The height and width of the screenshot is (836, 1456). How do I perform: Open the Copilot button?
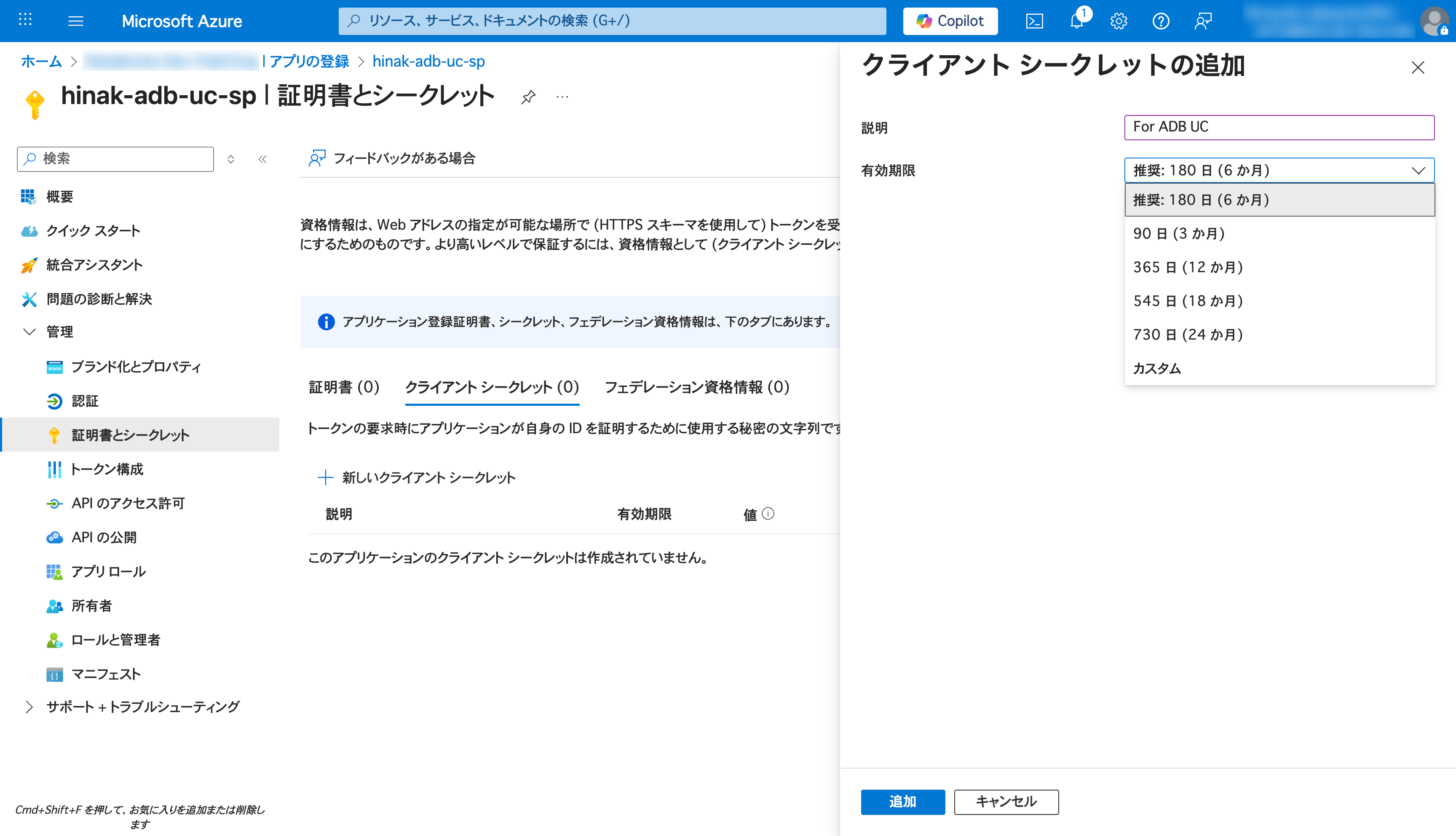pos(950,21)
